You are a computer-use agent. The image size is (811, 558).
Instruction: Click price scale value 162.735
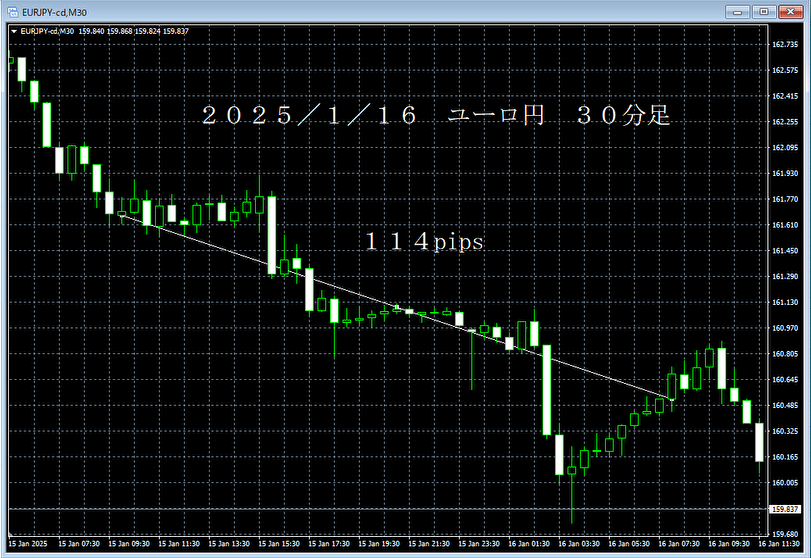[785, 44]
